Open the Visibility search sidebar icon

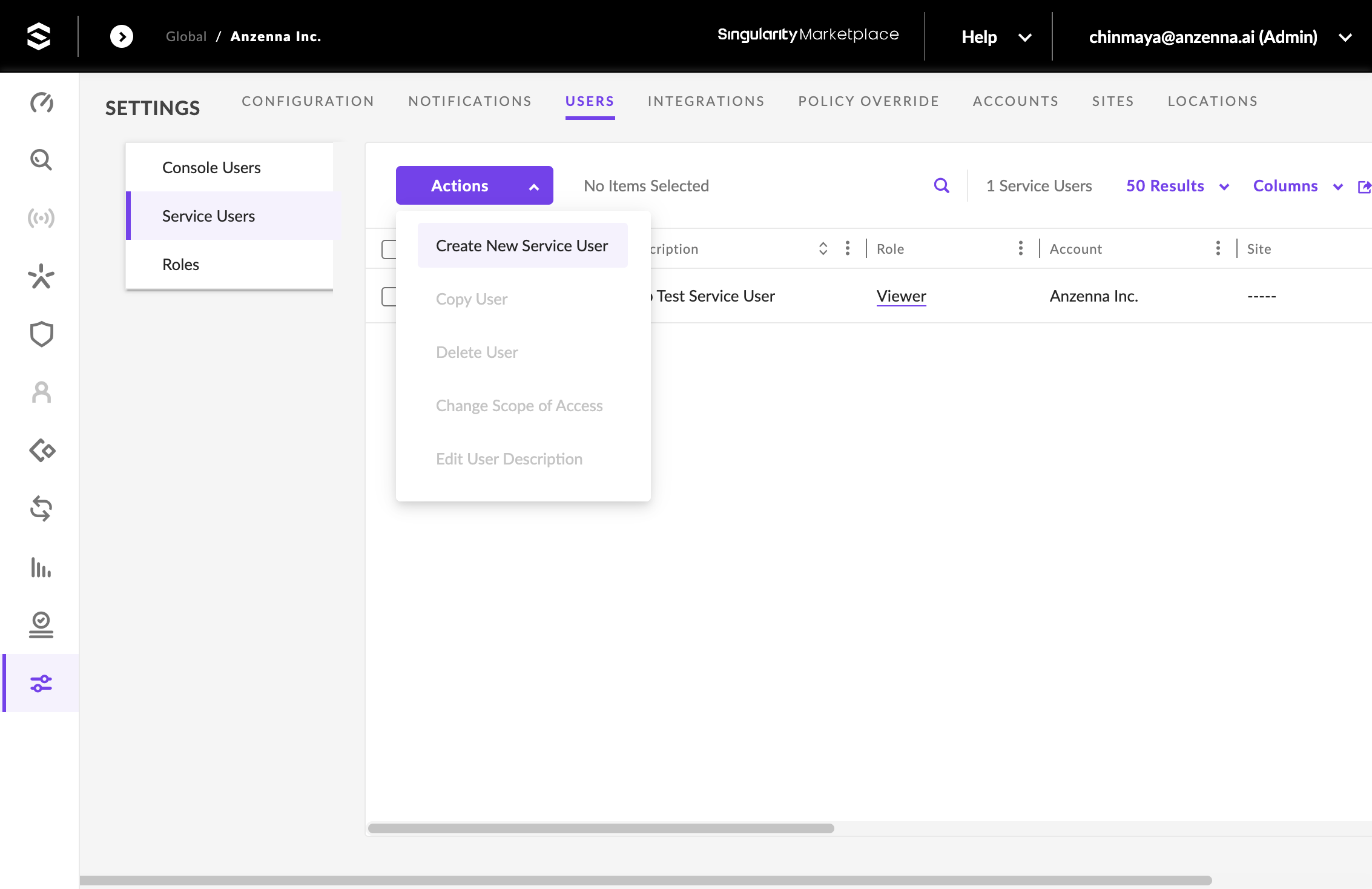pyautogui.click(x=41, y=160)
